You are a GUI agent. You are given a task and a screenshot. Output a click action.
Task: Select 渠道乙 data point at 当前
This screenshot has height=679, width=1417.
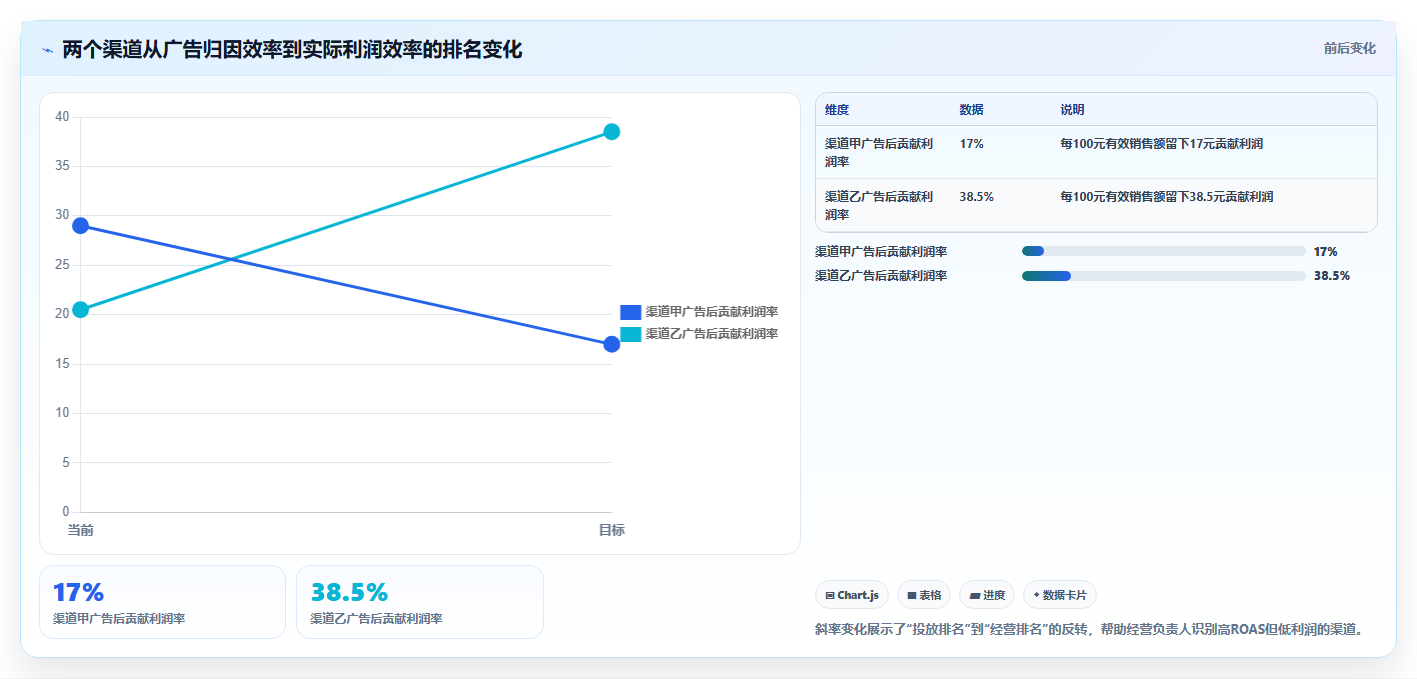point(81,310)
